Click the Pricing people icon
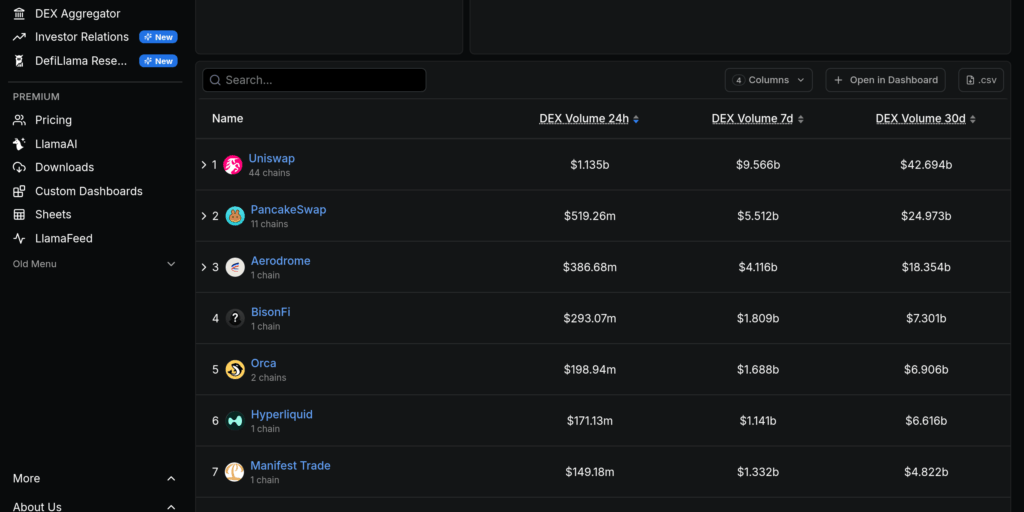1024x512 pixels. (x=20, y=120)
